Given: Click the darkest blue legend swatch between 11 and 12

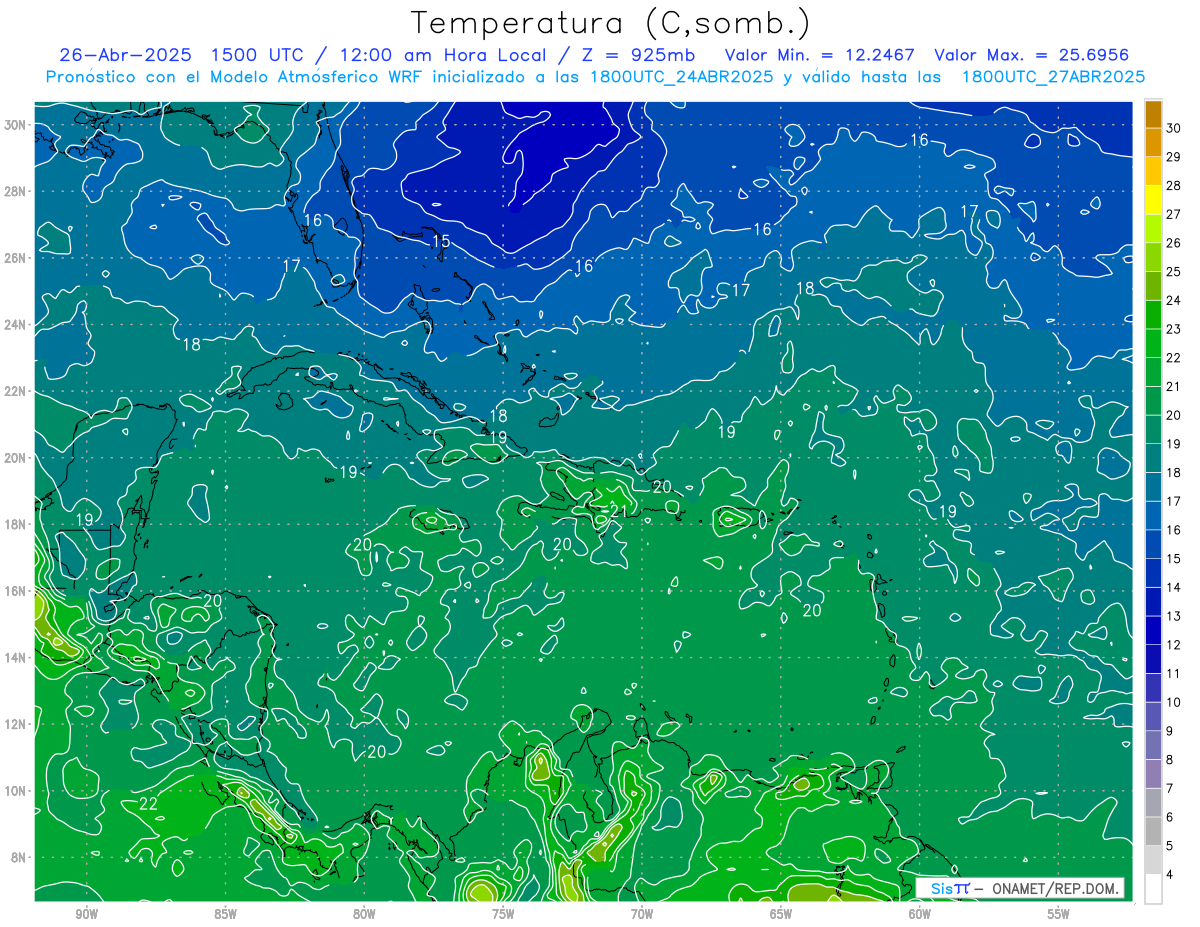Looking at the screenshot, I should click(1153, 659).
